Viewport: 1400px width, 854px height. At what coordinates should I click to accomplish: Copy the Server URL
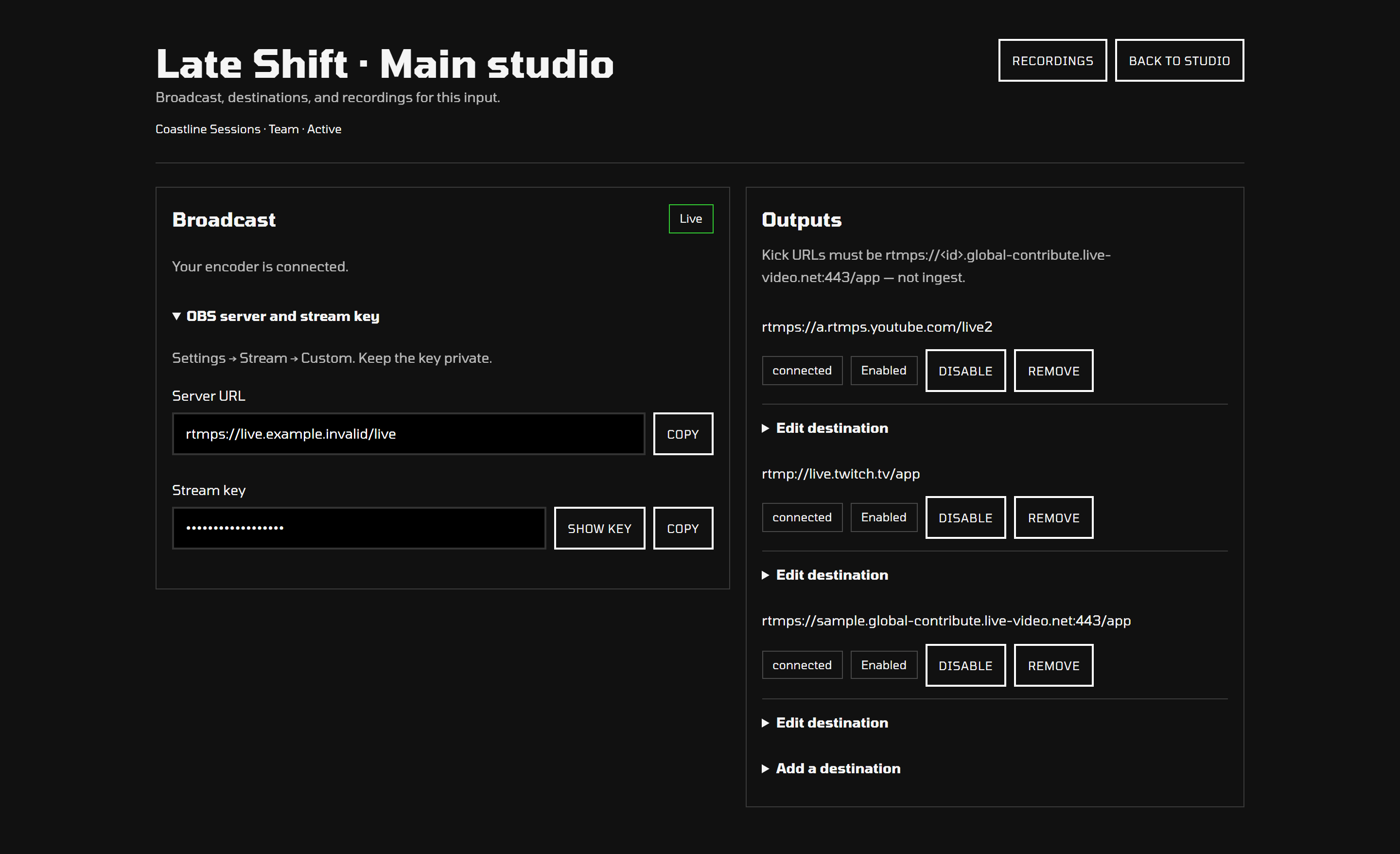pos(683,434)
